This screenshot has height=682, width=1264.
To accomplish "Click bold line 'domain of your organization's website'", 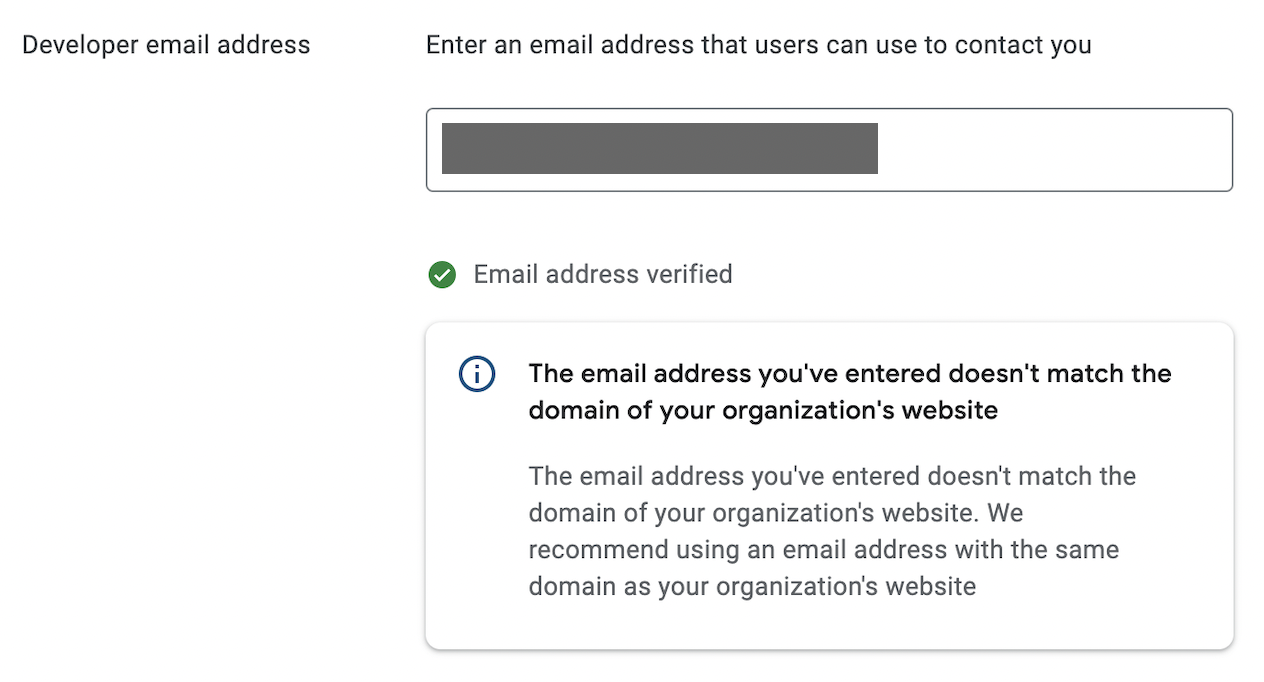I will [763, 411].
